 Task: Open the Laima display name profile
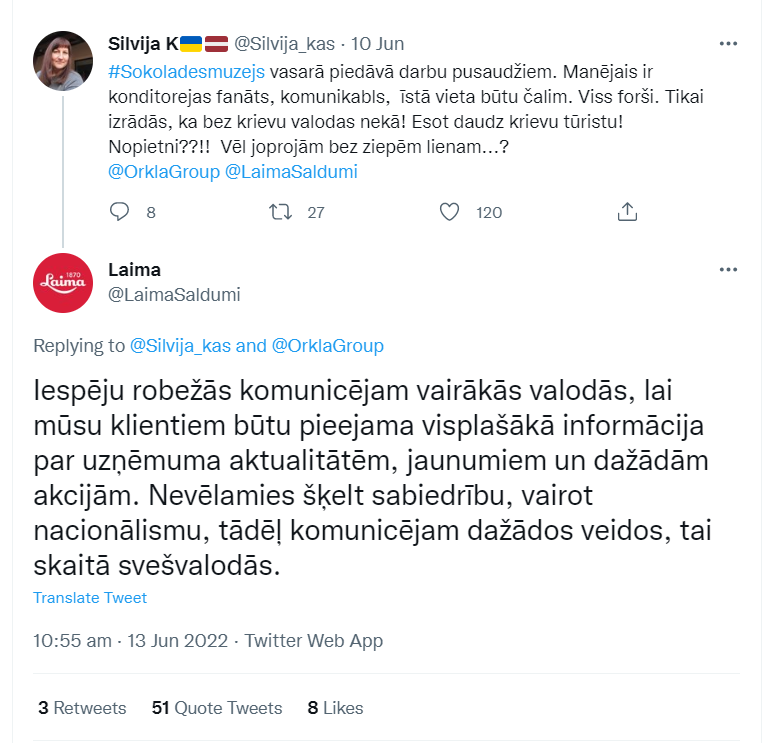click(x=135, y=270)
